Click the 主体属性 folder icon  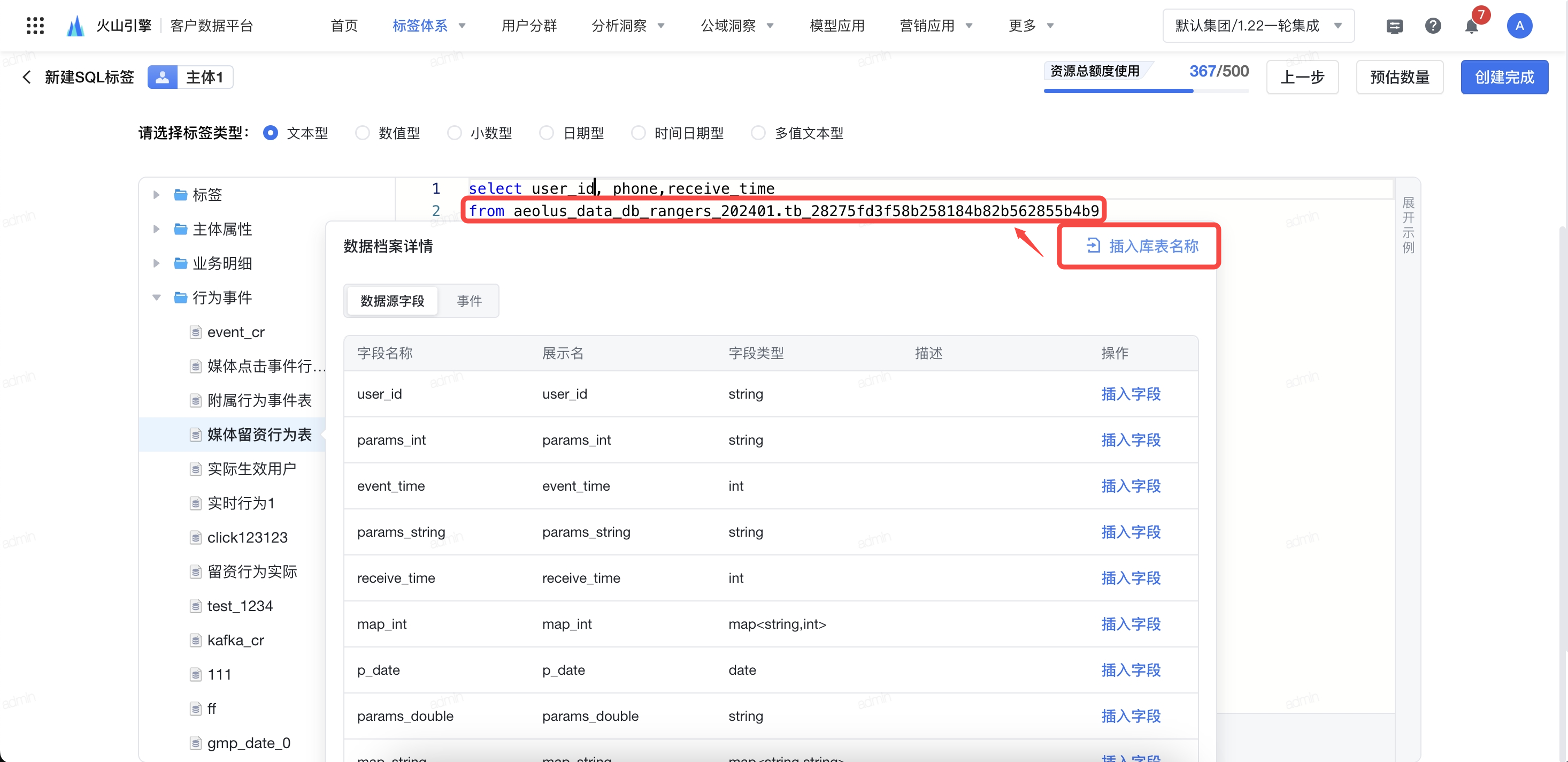point(180,229)
